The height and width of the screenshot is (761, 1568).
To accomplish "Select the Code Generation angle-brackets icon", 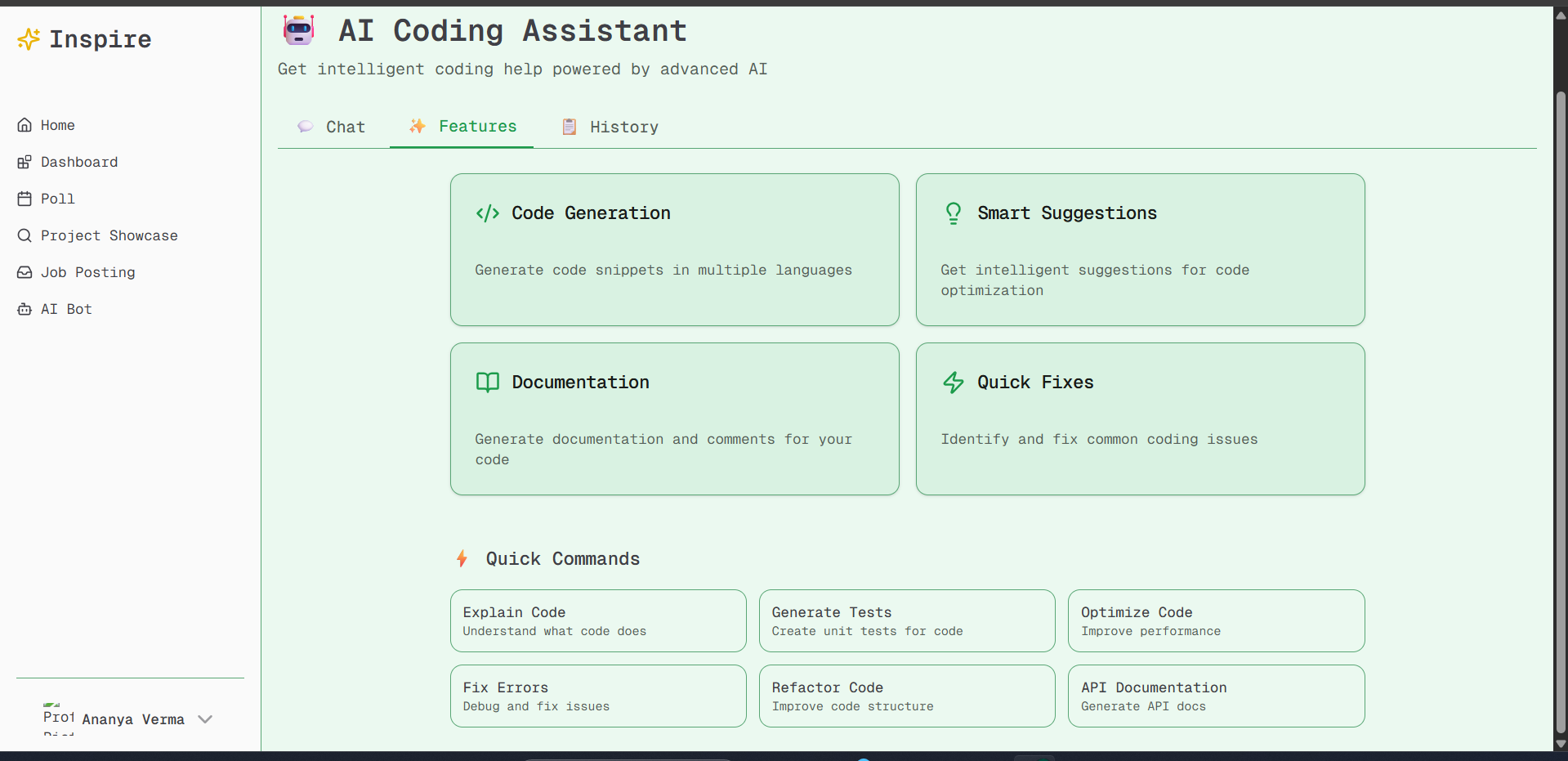I will click(x=487, y=213).
